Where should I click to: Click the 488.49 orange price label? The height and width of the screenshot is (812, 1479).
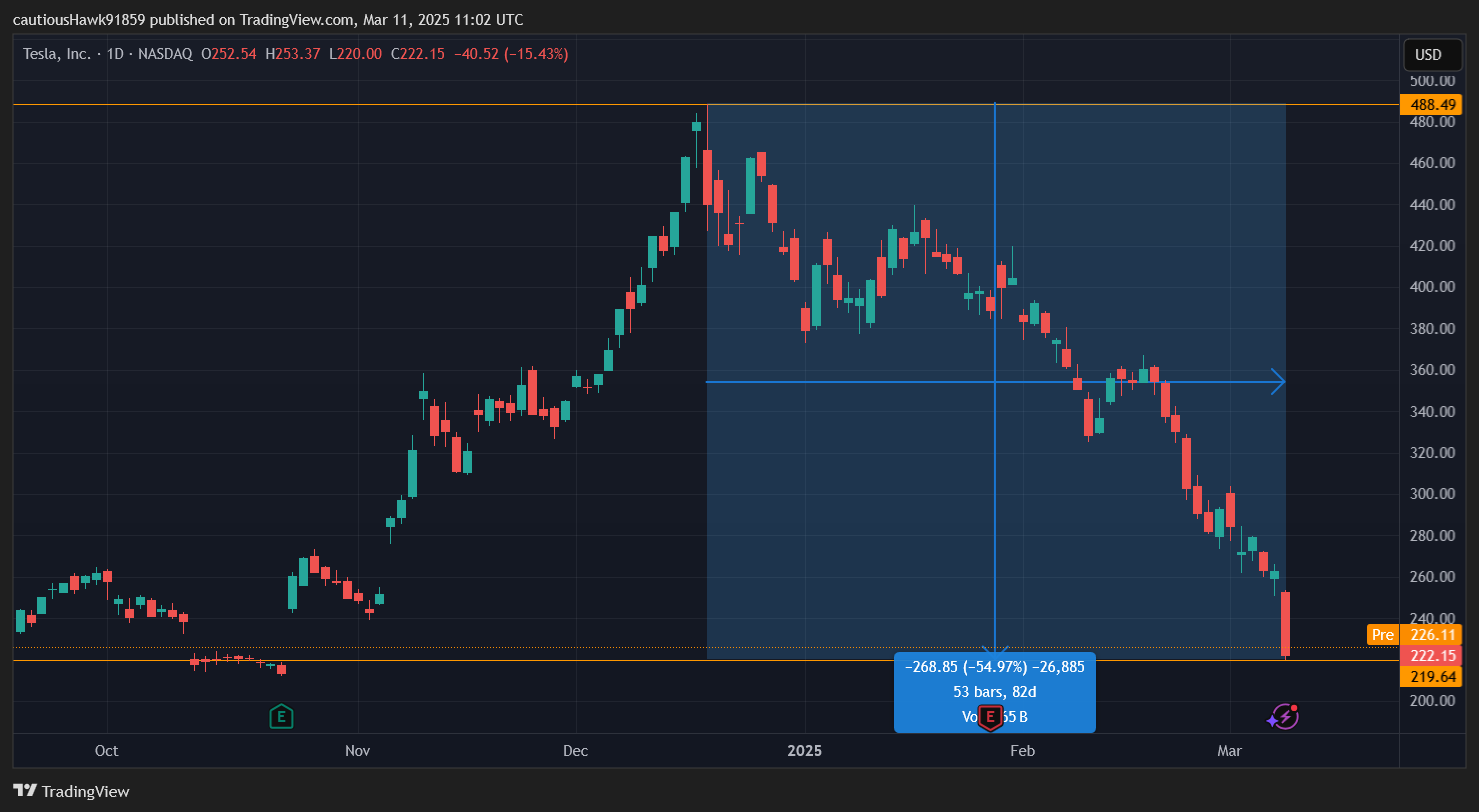click(x=1432, y=104)
